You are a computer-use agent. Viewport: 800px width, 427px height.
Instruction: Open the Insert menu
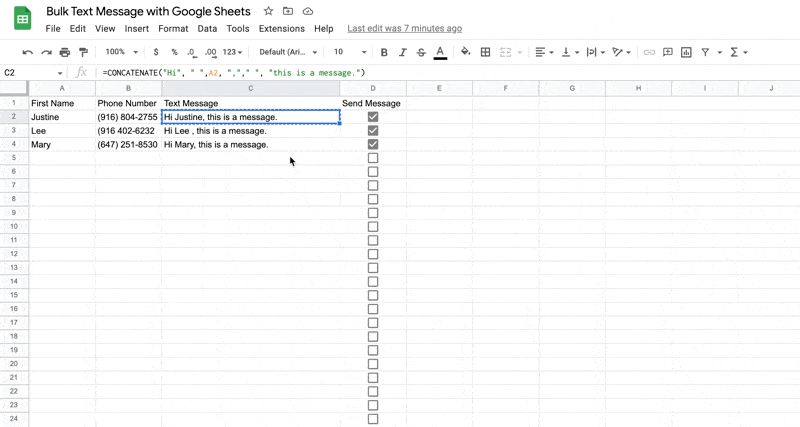pyautogui.click(x=137, y=29)
